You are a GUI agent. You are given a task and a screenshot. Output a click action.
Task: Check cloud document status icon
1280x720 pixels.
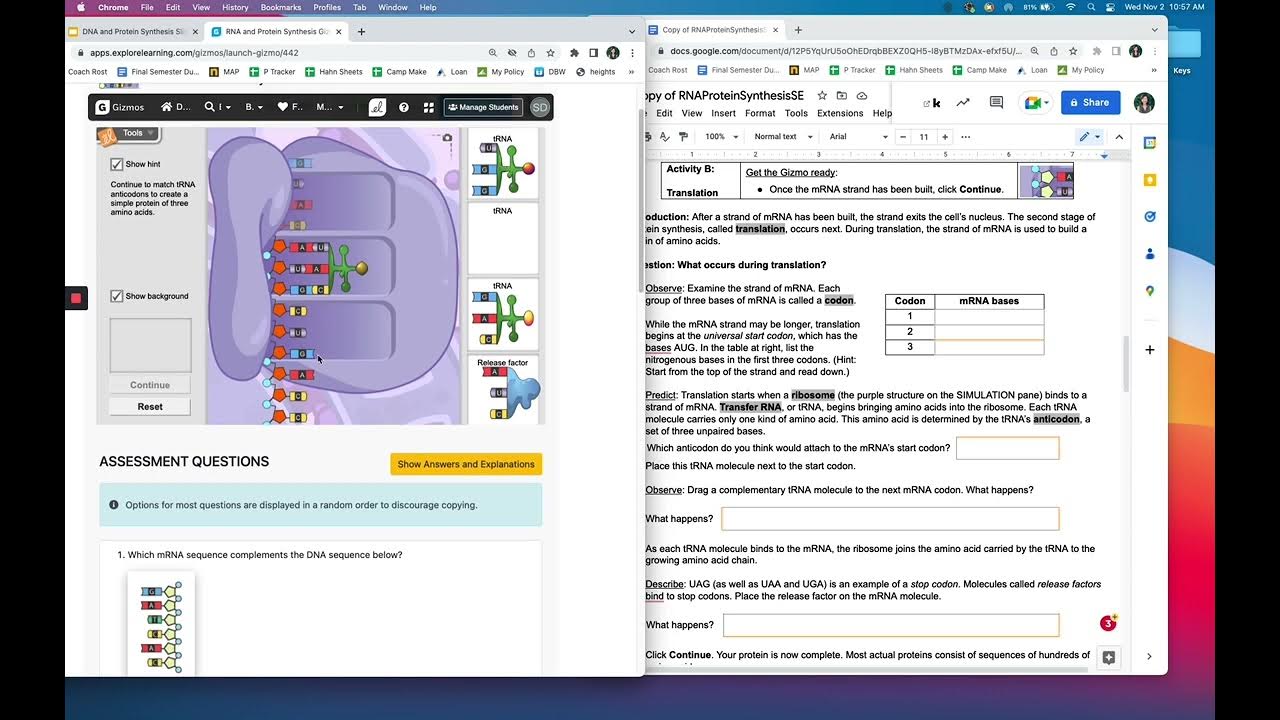(862, 96)
